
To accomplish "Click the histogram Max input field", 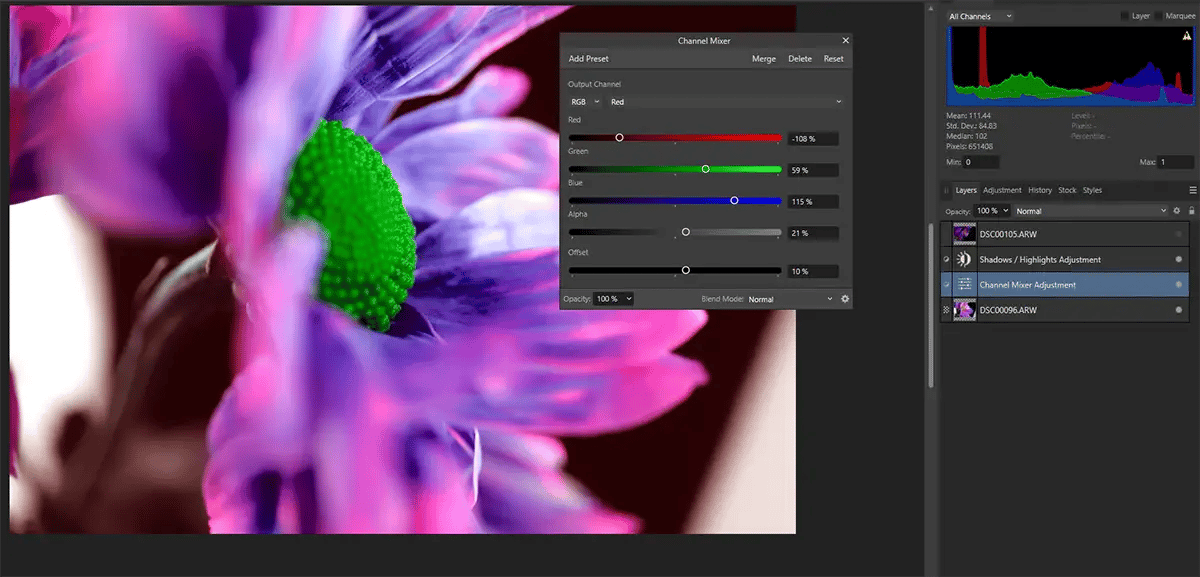I will (x=1176, y=162).
